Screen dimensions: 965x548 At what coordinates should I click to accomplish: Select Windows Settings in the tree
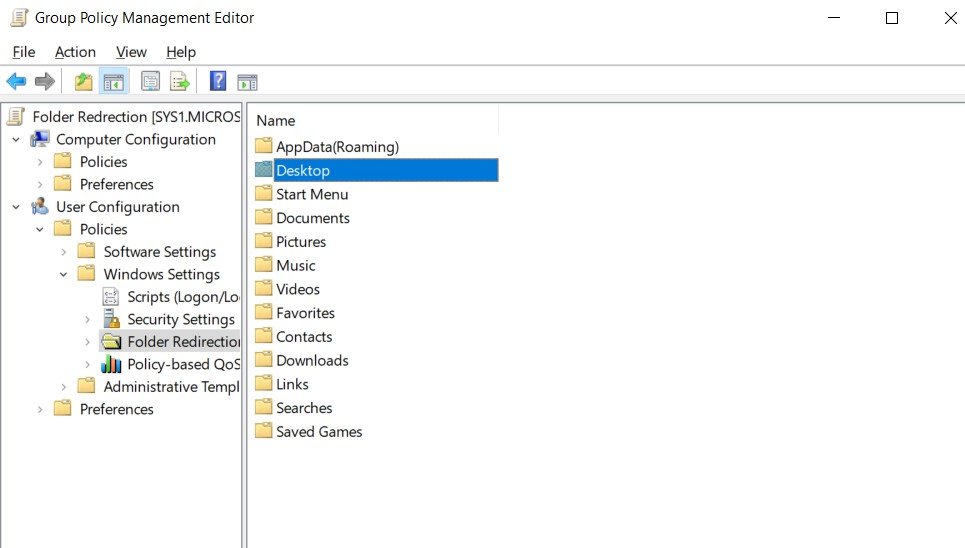click(x=161, y=274)
